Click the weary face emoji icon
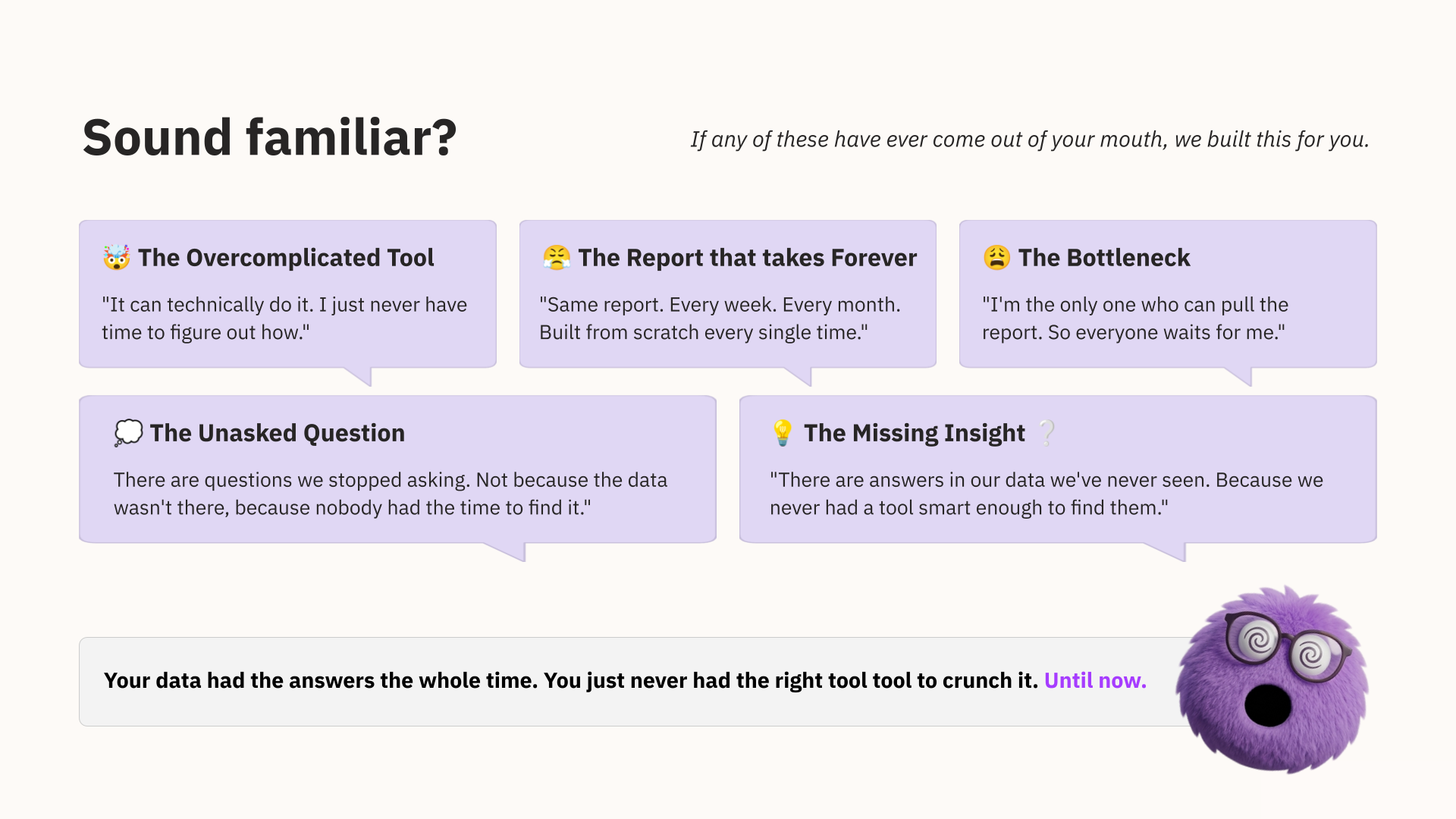Viewport: 1456px width, 819px height. (x=996, y=258)
